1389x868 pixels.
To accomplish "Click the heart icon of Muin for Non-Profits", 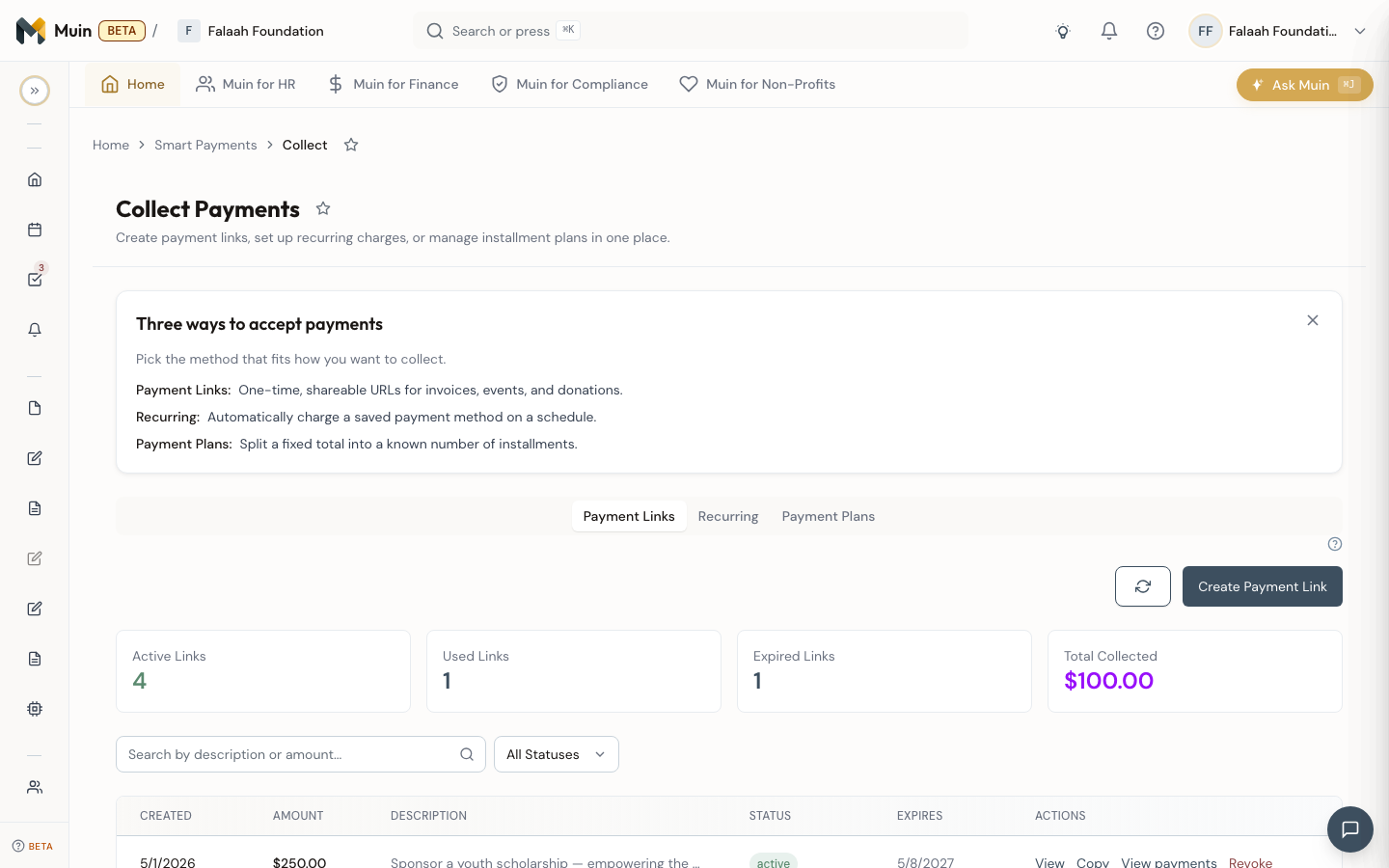I will pyautogui.click(x=689, y=84).
